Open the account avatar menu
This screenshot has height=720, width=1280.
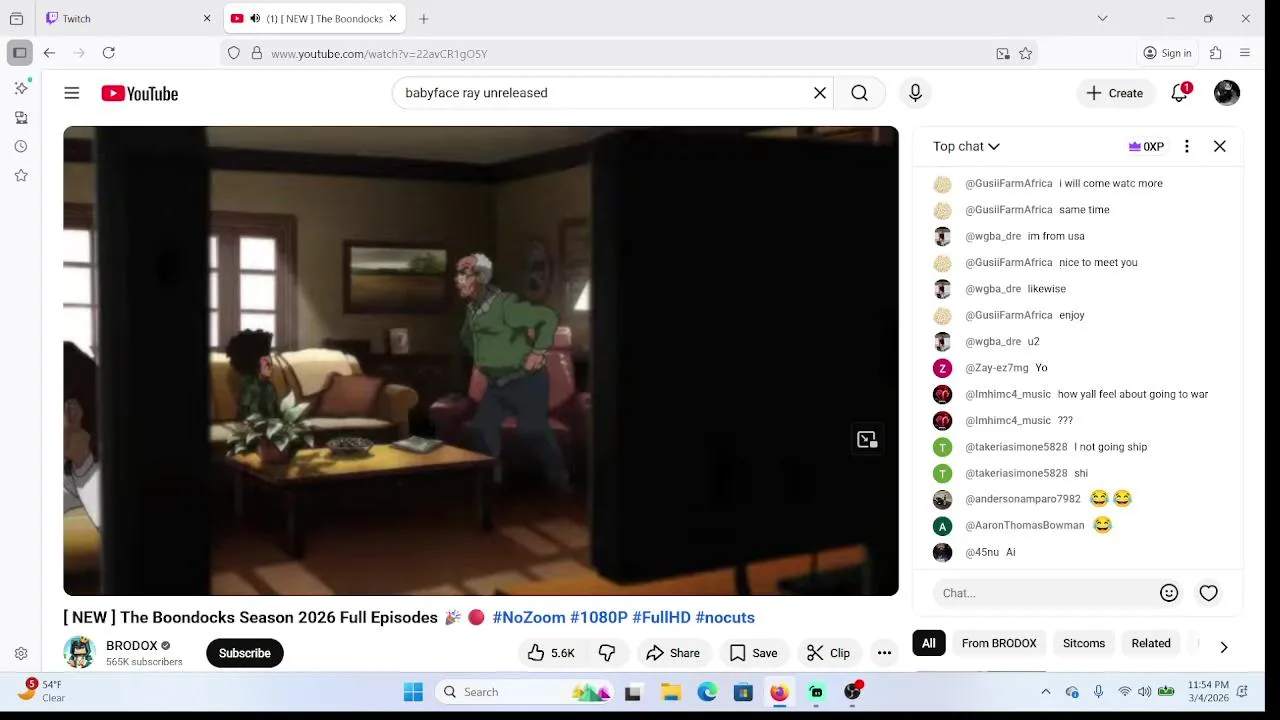pyautogui.click(x=1227, y=93)
